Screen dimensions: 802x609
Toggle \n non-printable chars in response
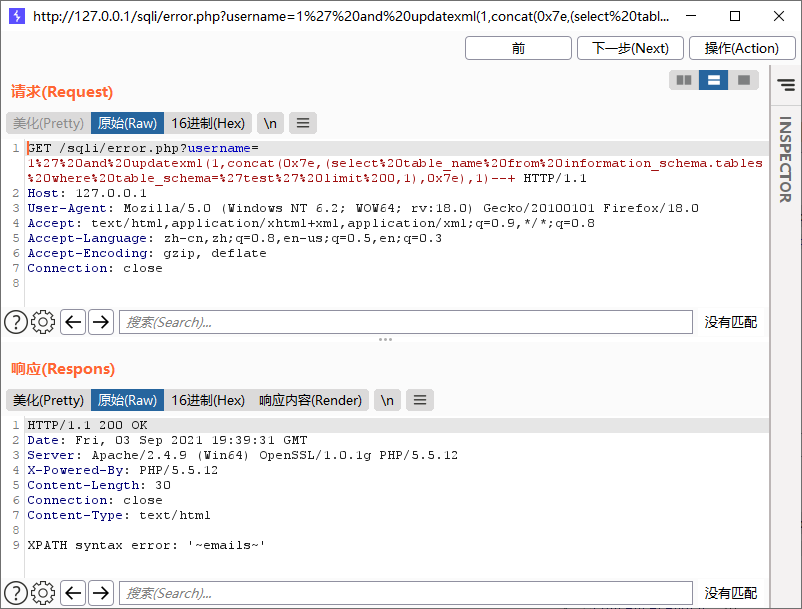[387, 400]
